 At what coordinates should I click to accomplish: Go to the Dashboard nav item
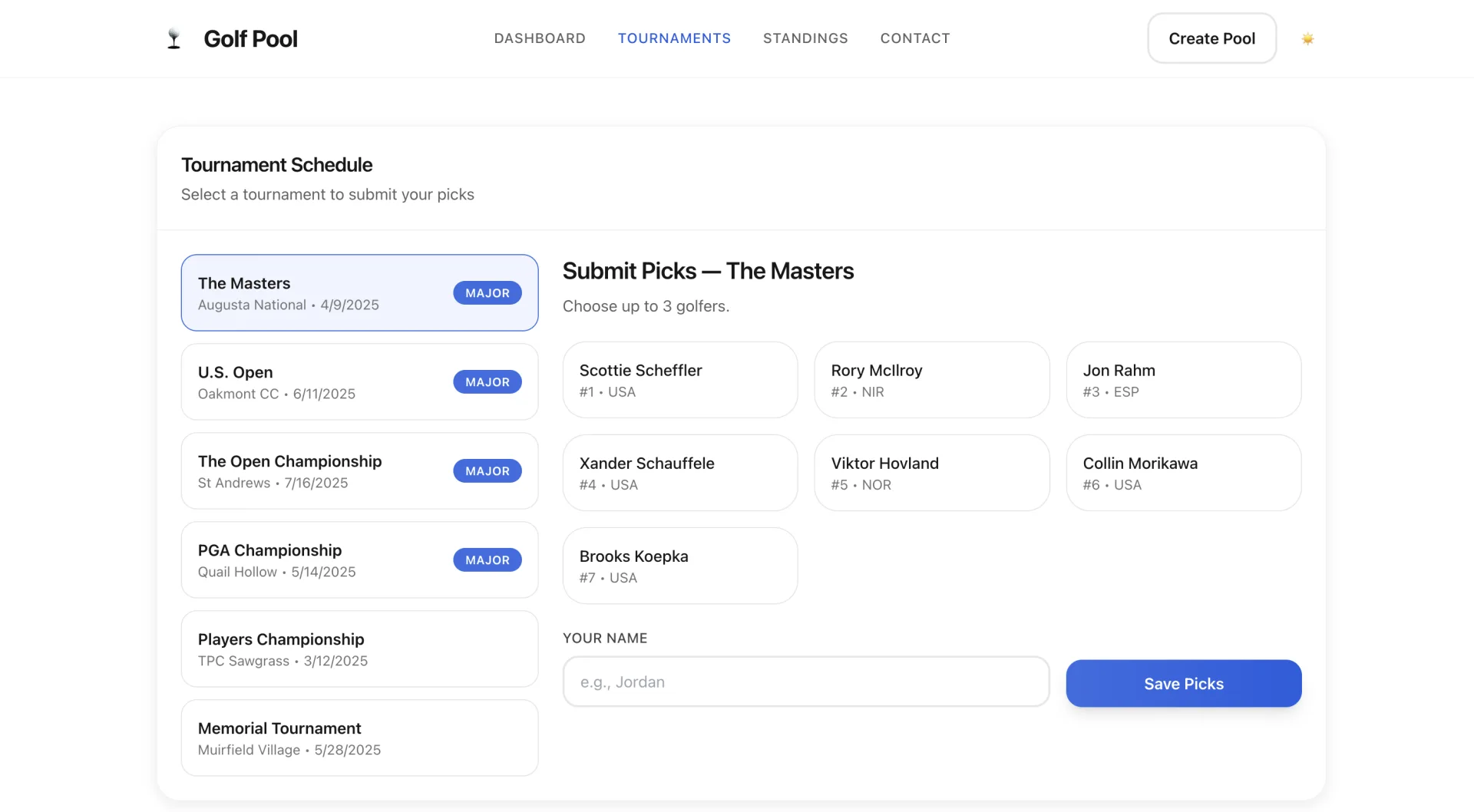tap(540, 38)
